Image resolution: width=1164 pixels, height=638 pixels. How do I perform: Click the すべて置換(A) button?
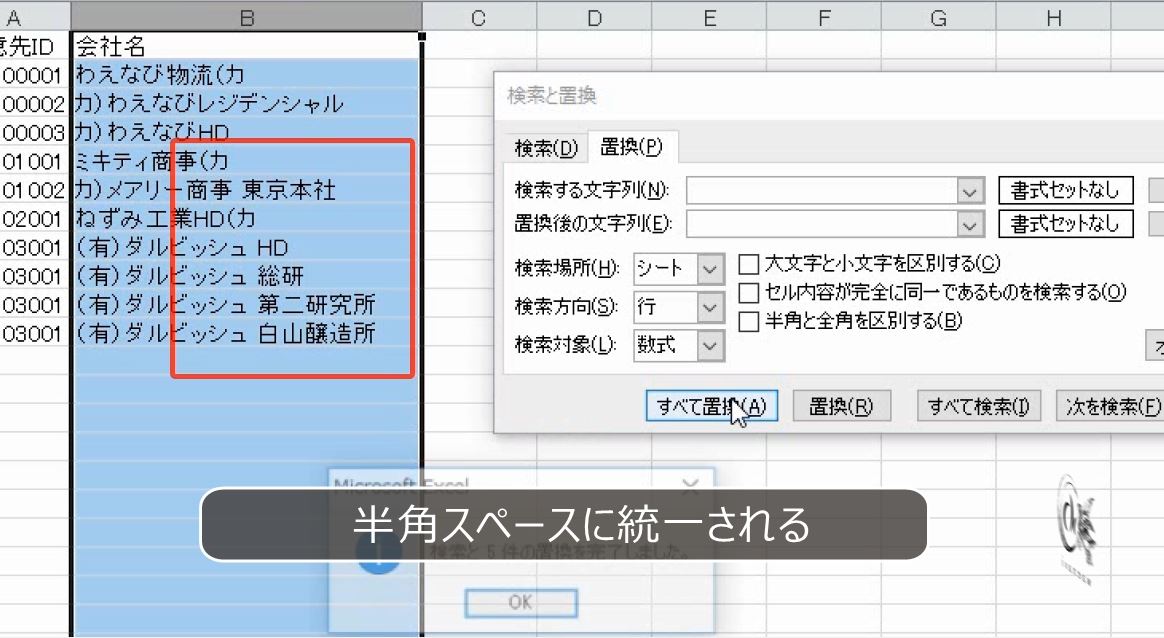[x=711, y=406]
